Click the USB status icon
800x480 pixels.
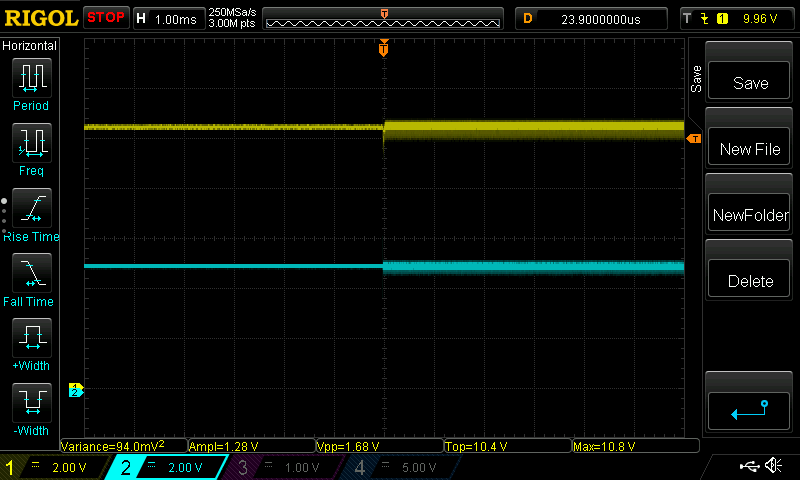[x=749, y=466]
